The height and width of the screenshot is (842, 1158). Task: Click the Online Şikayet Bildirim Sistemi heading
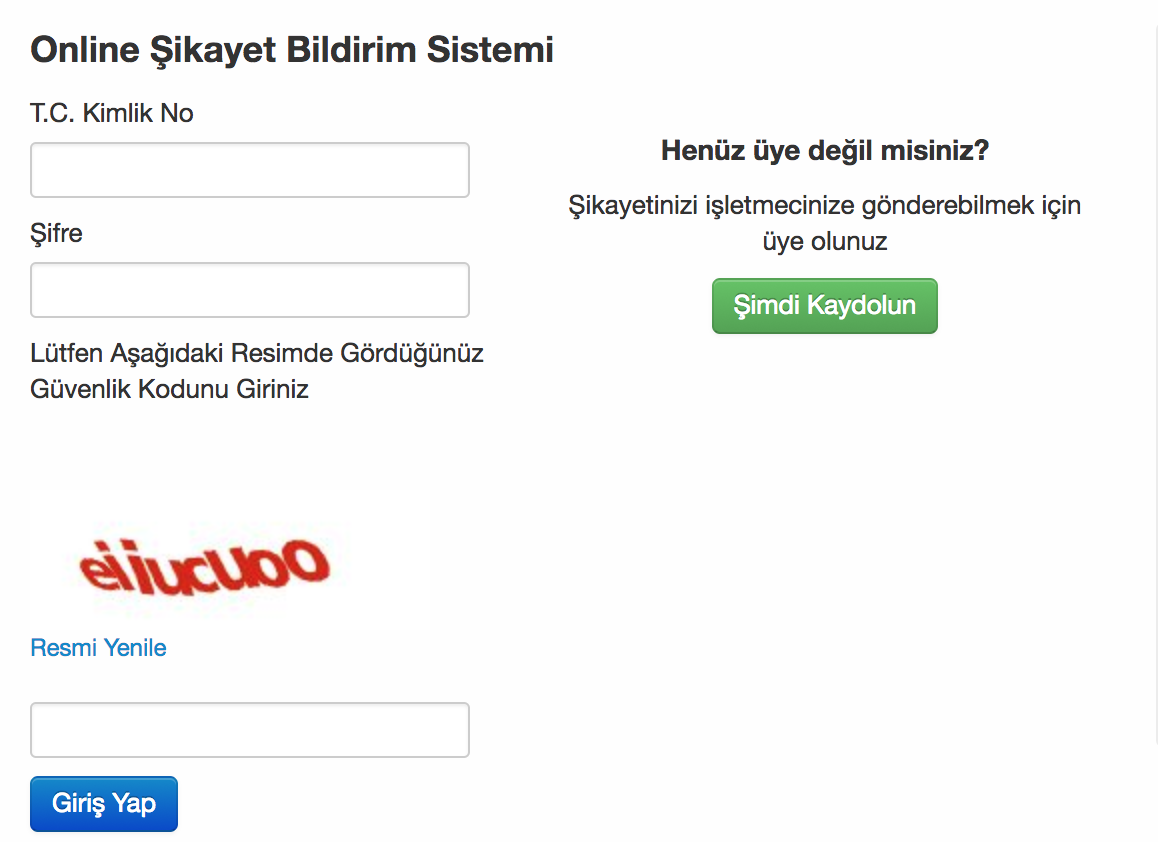pos(292,50)
